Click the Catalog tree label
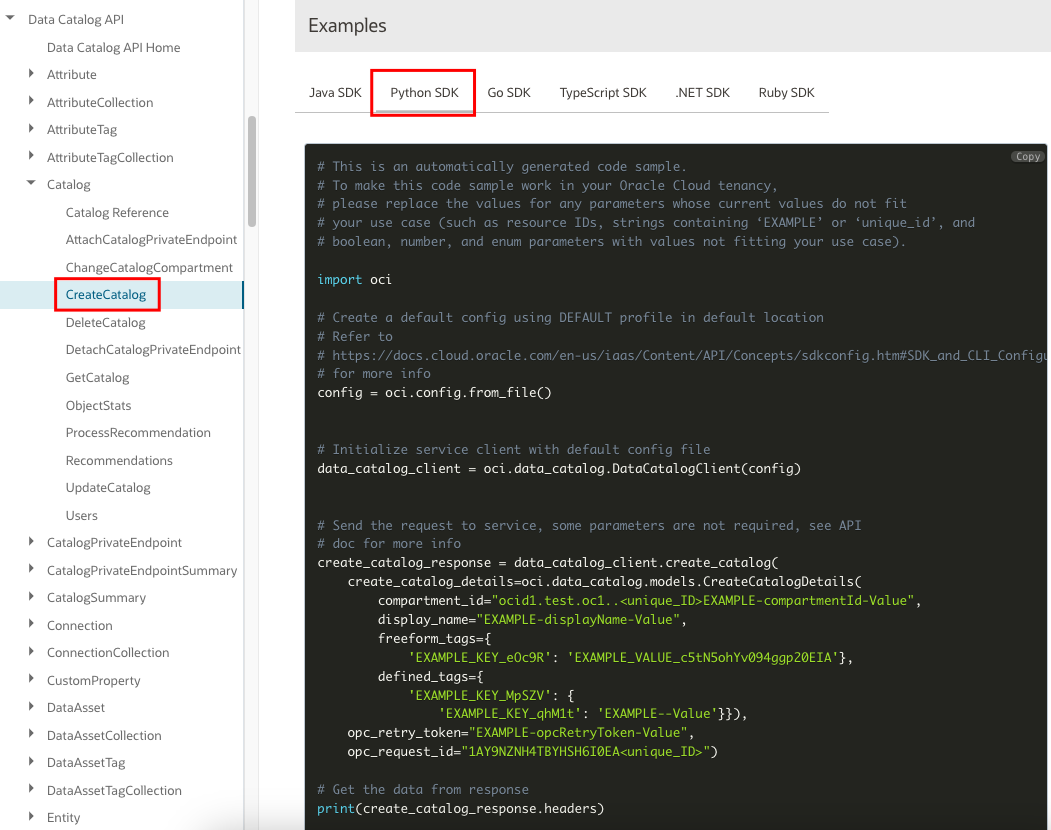This screenshot has height=830, width=1051. tap(68, 184)
